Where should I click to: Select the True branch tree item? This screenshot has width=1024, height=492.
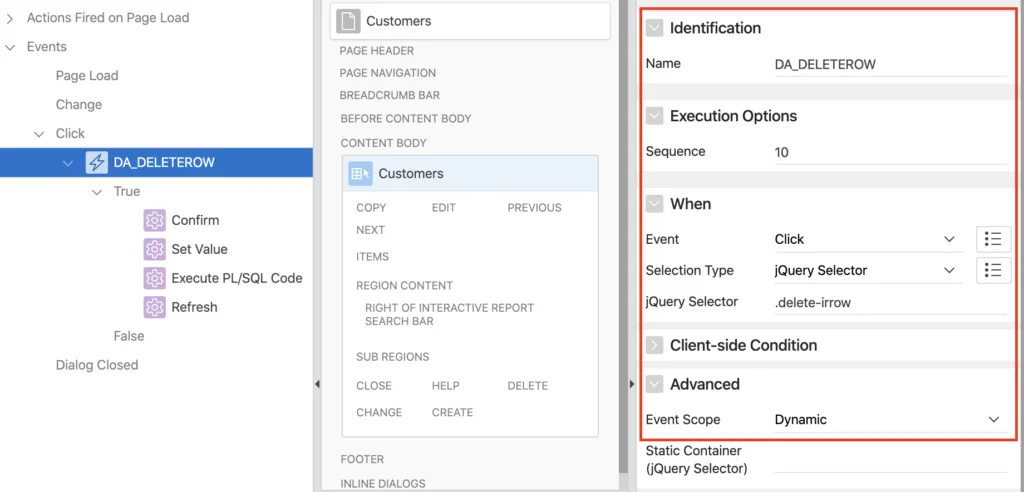tap(127, 192)
